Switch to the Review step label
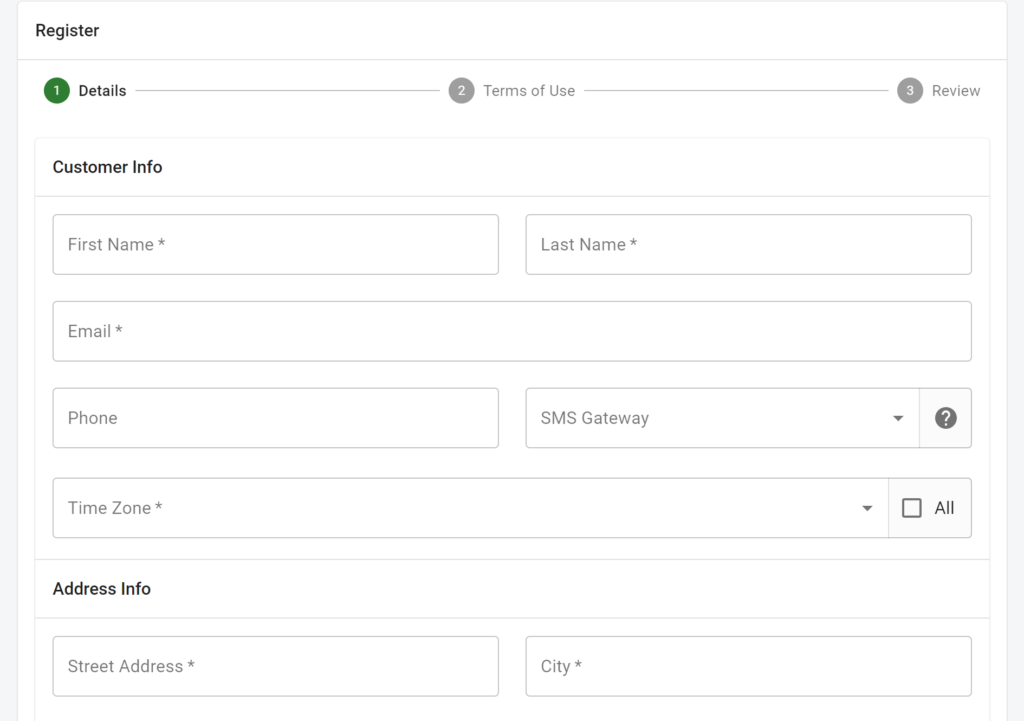This screenshot has width=1024, height=721. click(956, 91)
